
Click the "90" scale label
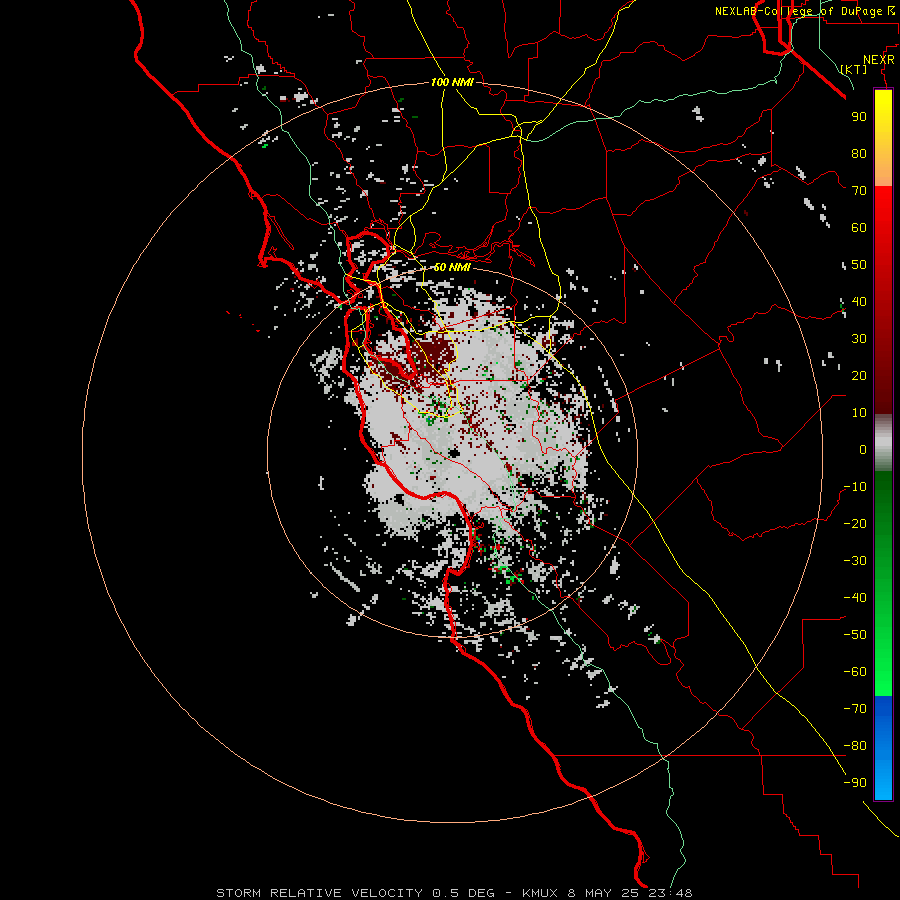point(859,117)
